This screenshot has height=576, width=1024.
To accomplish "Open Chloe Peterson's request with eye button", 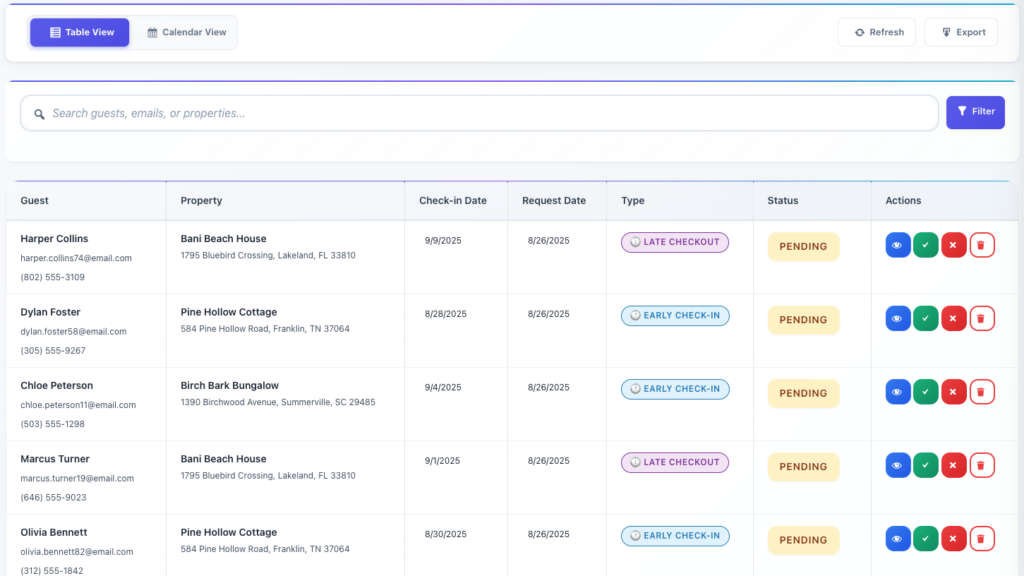I will (x=897, y=392).
